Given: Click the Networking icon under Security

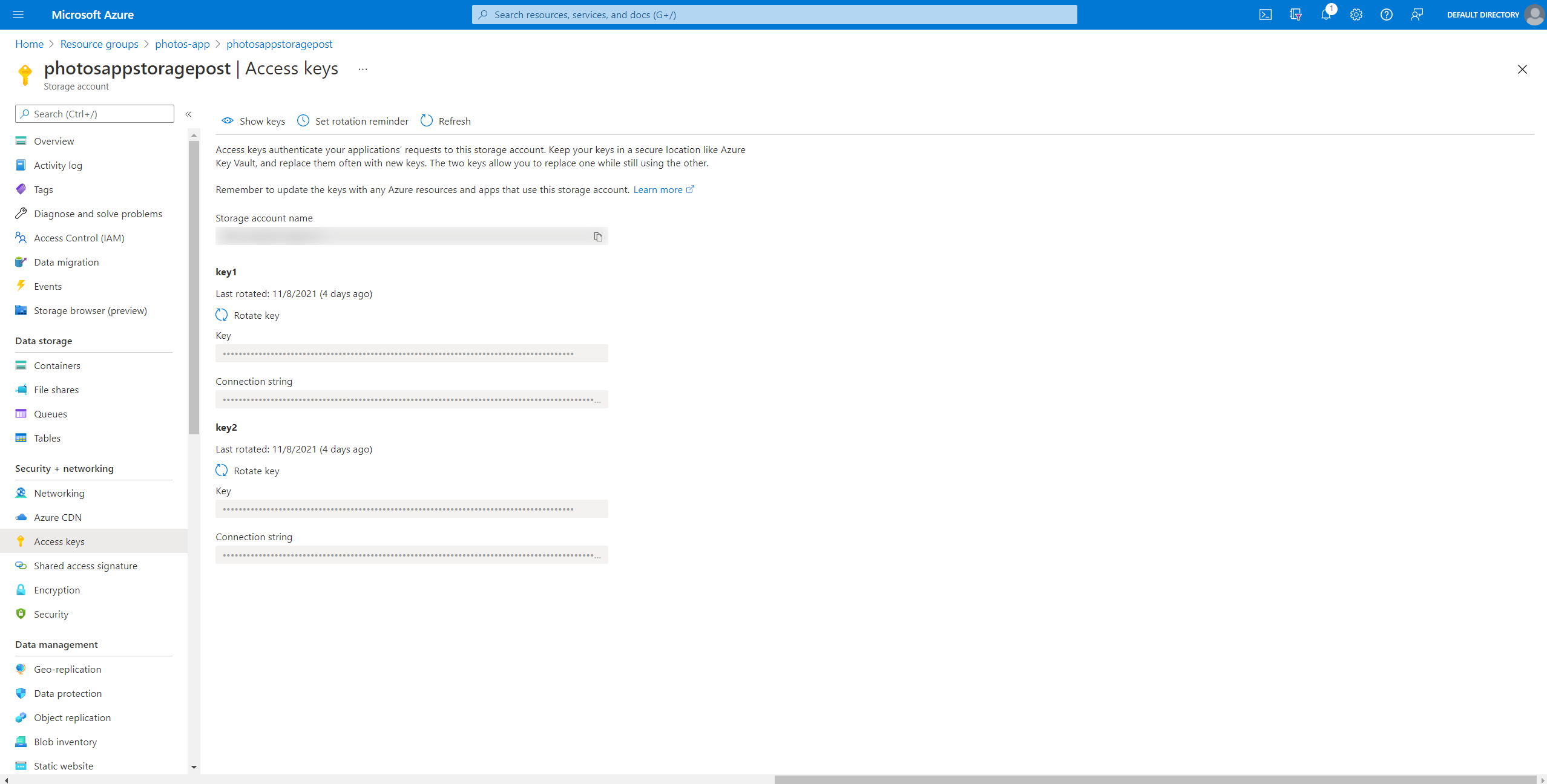Looking at the screenshot, I should [x=20, y=493].
